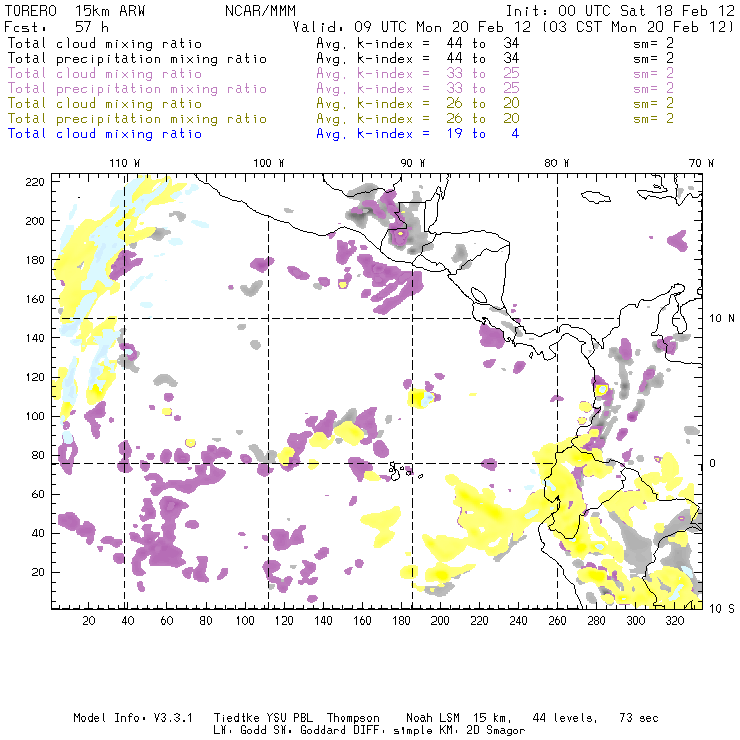This screenshot has height=740, width=740.
Task: Click the 140 tick label on vertical axis
Action: (x=35, y=338)
